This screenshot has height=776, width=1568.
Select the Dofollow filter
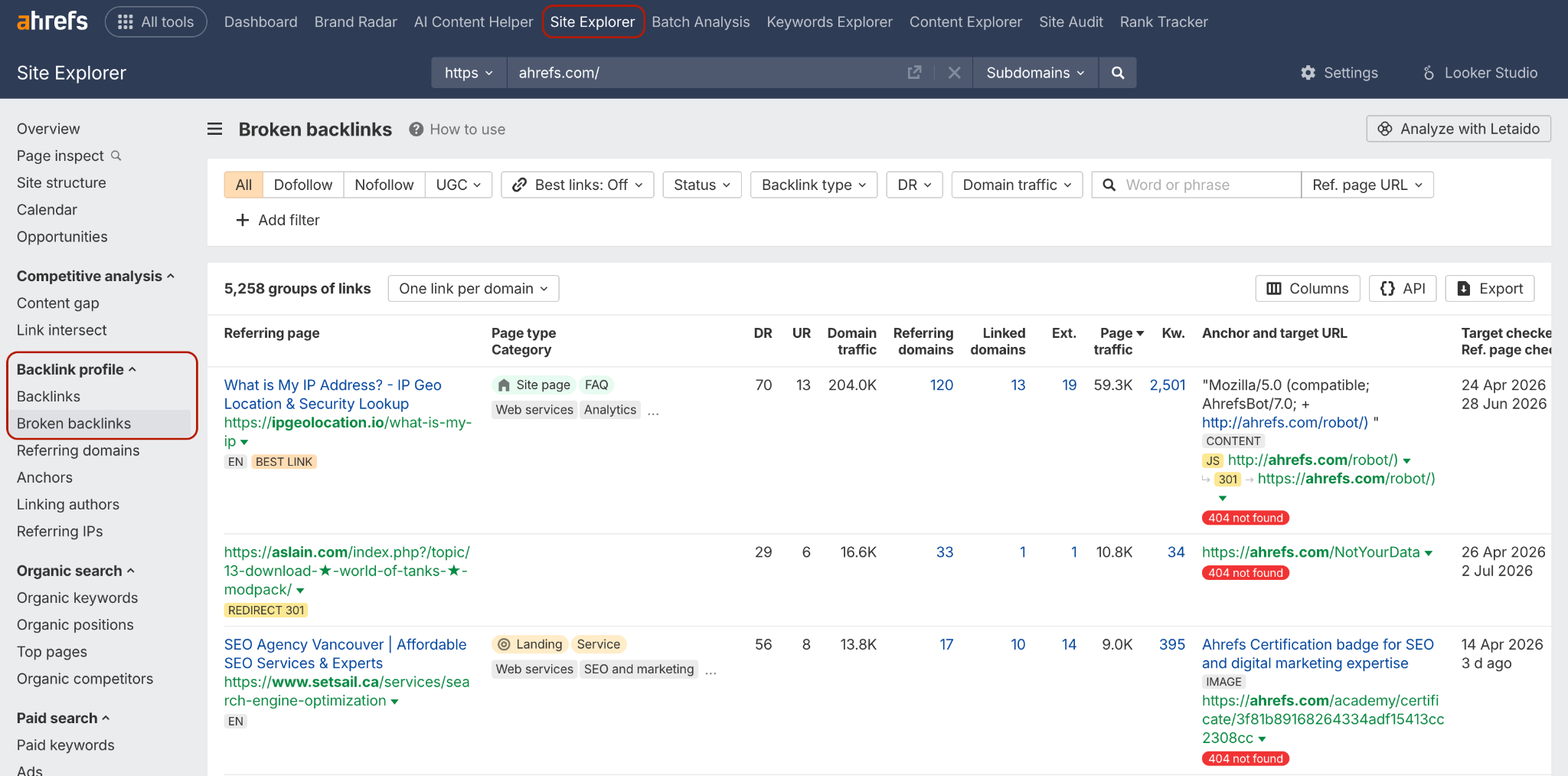(x=303, y=185)
